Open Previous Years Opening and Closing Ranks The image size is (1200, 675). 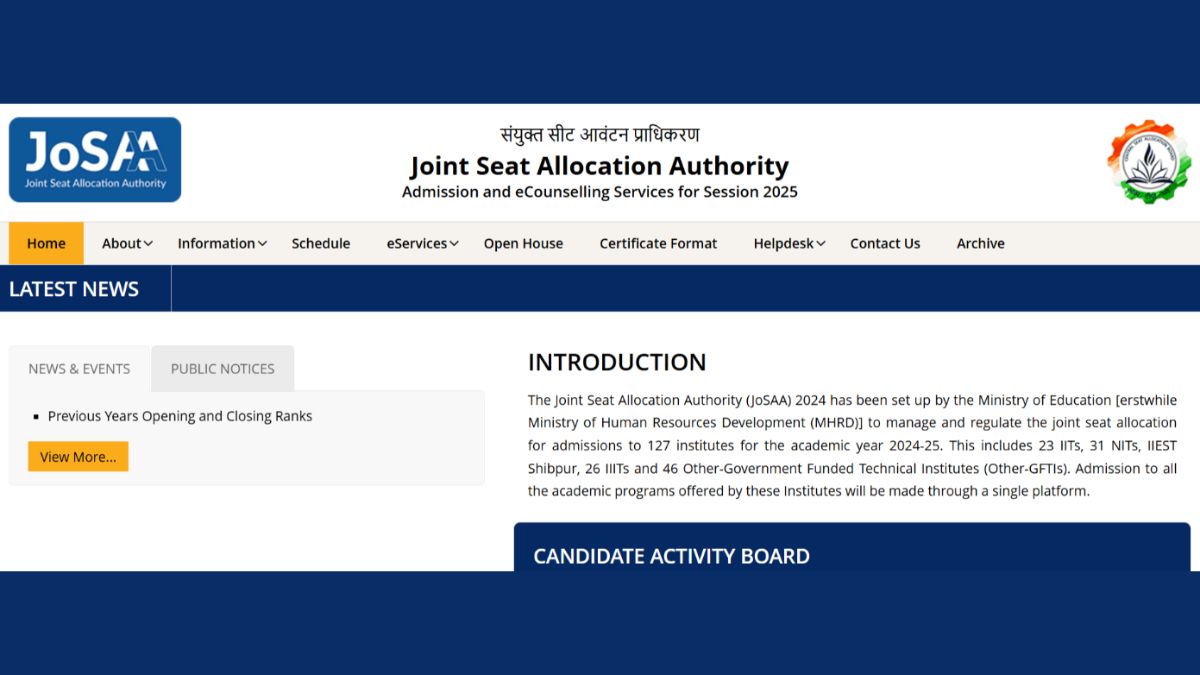(x=180, y=416)
